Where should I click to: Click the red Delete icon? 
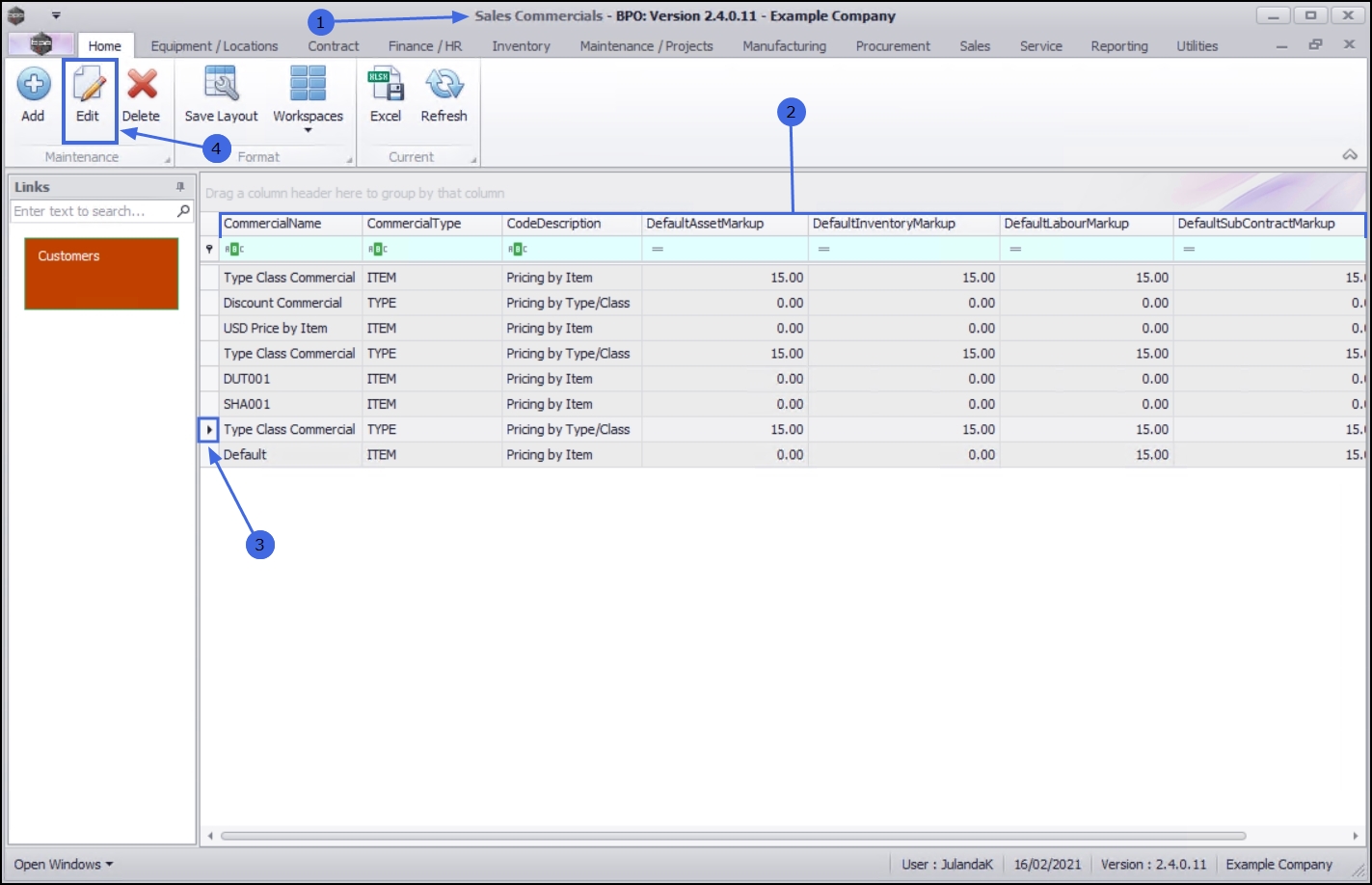click(x=142, y=85)
